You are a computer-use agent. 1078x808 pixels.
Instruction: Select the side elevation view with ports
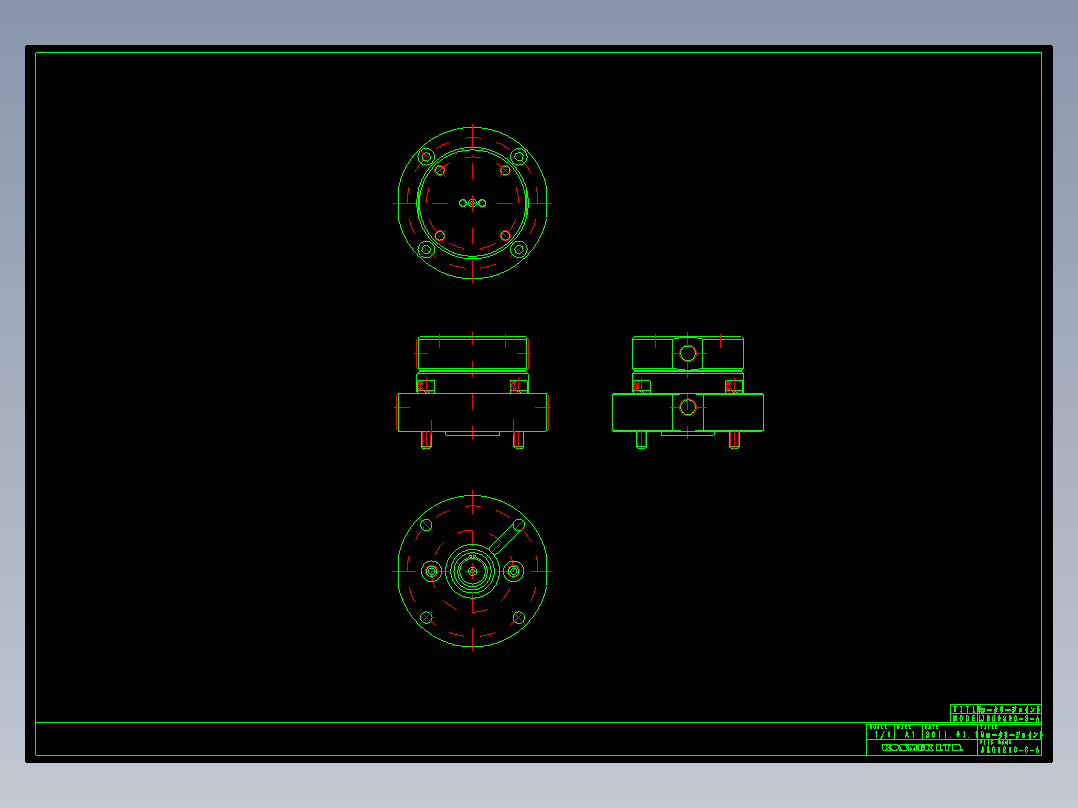tap(688, 392)
